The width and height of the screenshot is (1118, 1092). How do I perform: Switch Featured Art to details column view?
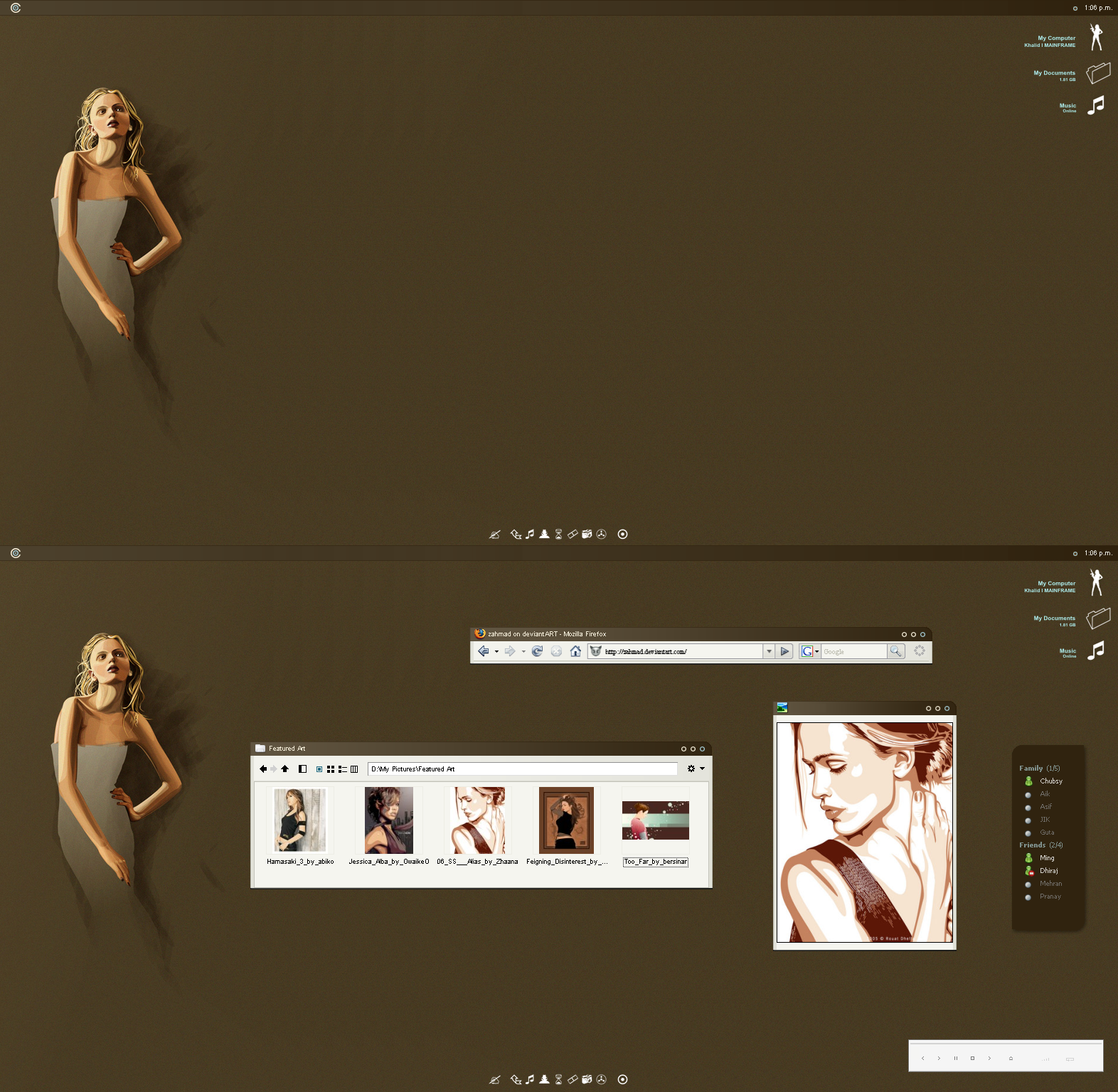[x=354, y=769]
